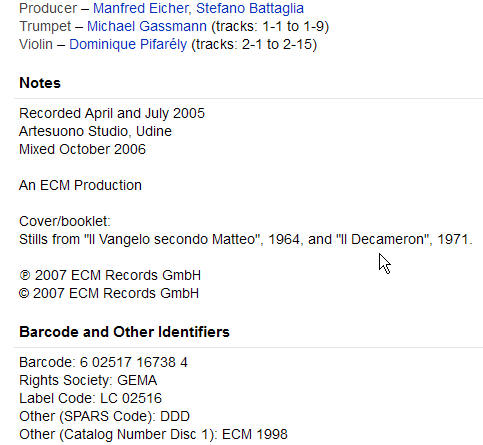Open the Stefano Battaglia producer link
Screen dimensions: 483x445
(x=250, y=8)
